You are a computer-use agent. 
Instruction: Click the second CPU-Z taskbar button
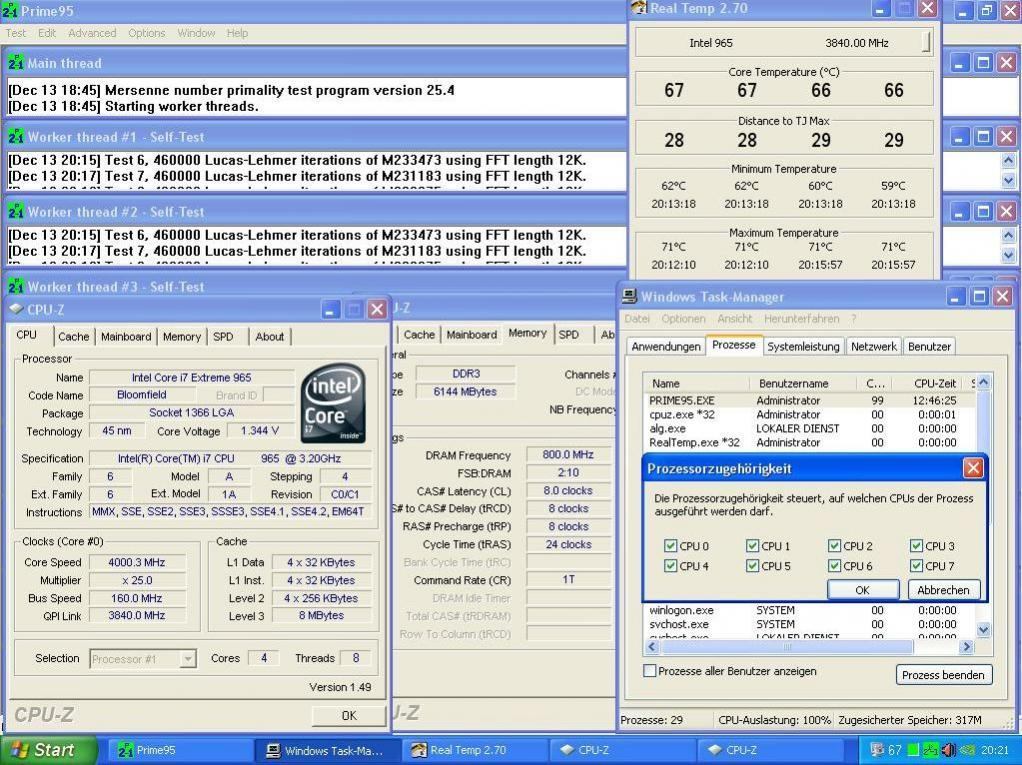click(768, 750)
